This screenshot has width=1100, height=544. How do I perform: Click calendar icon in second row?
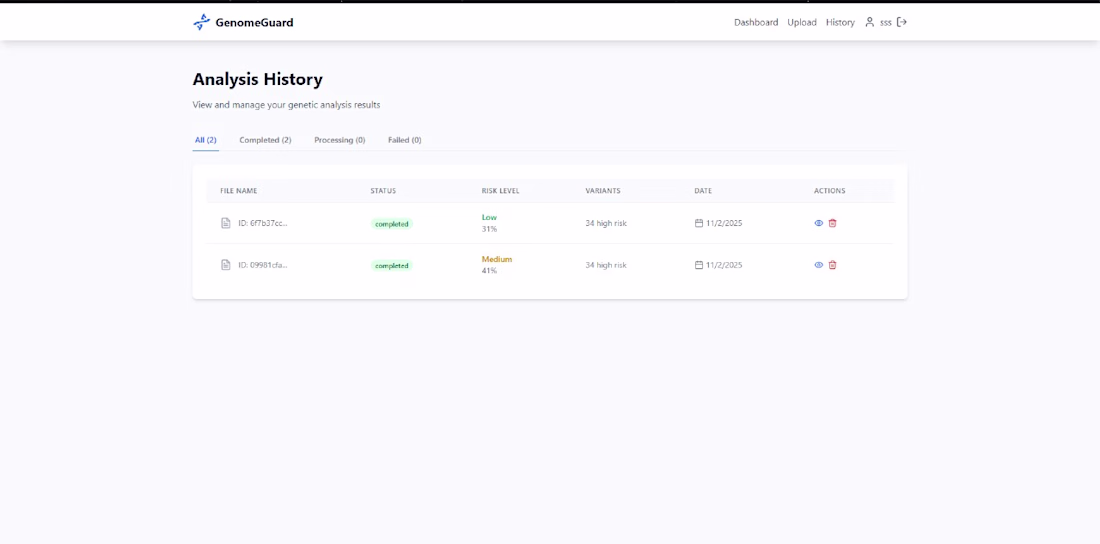[699, 265]
